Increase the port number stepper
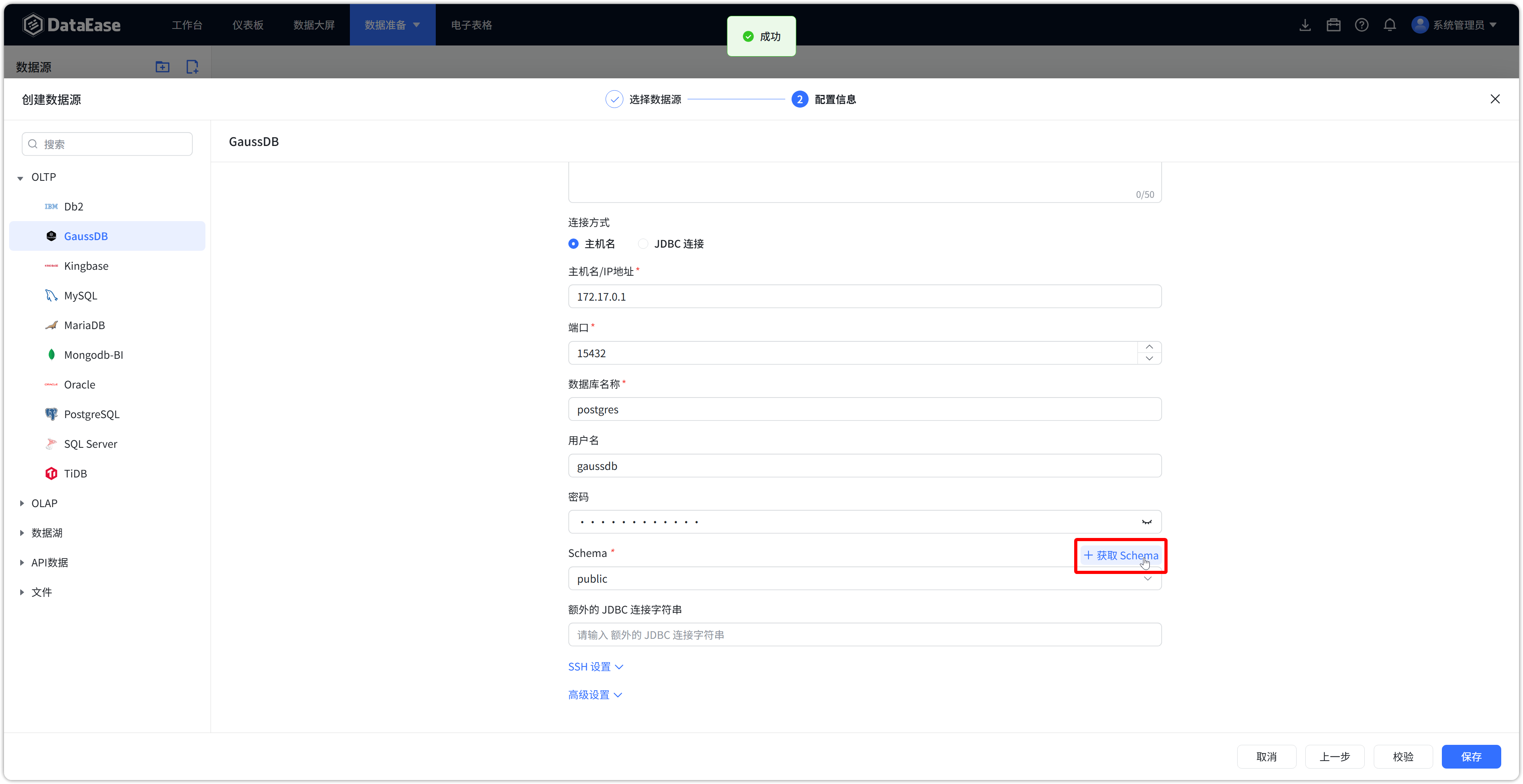 1149,347
